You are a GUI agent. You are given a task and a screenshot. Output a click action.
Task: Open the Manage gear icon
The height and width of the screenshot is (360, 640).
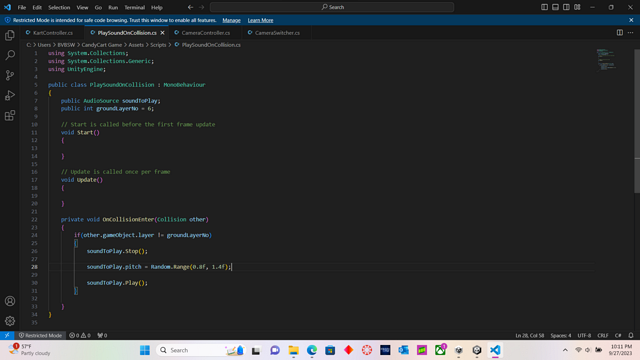[10, 321]
